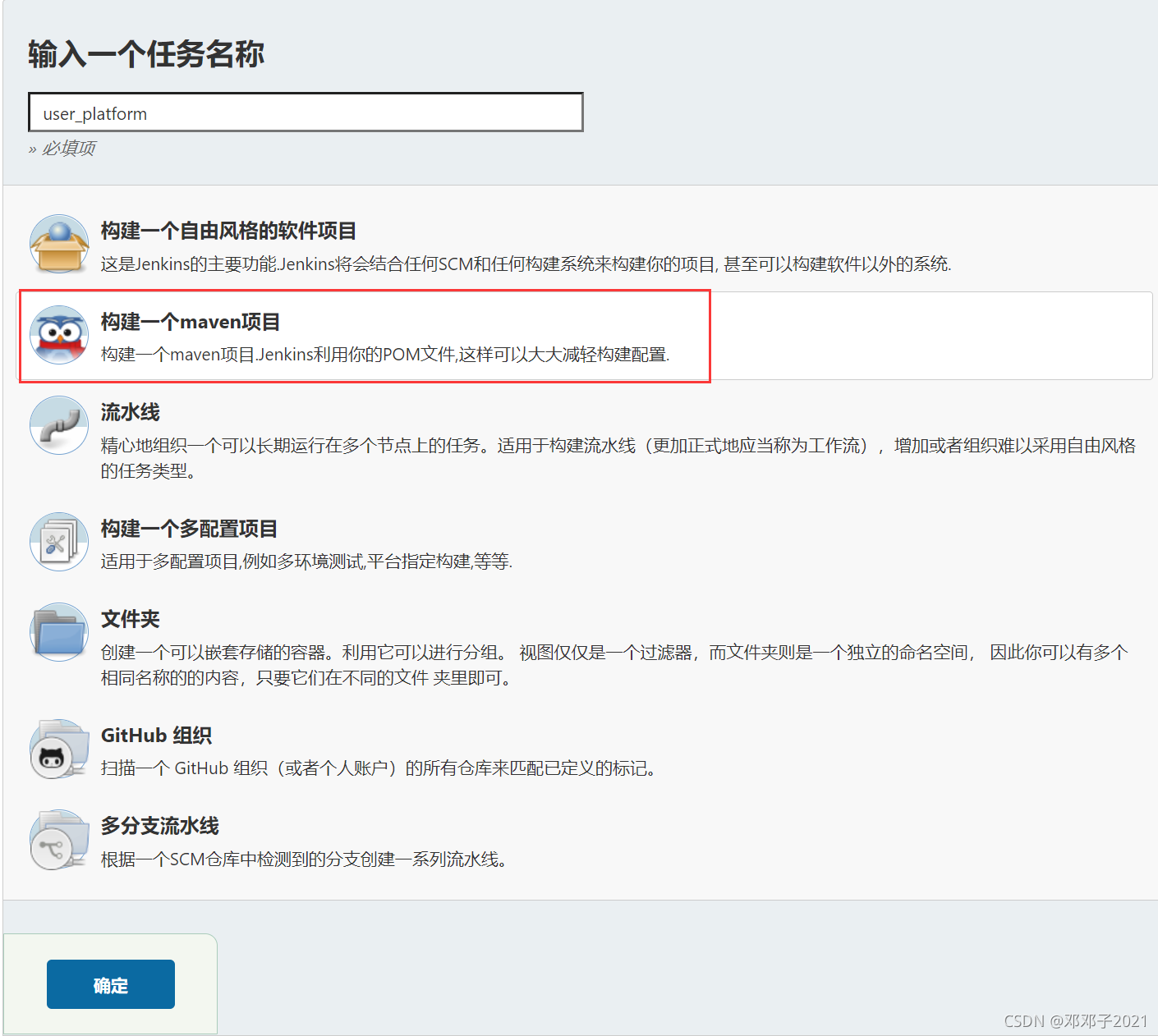
Task: Select the 文件夹 item title
Action: [130, 619]
